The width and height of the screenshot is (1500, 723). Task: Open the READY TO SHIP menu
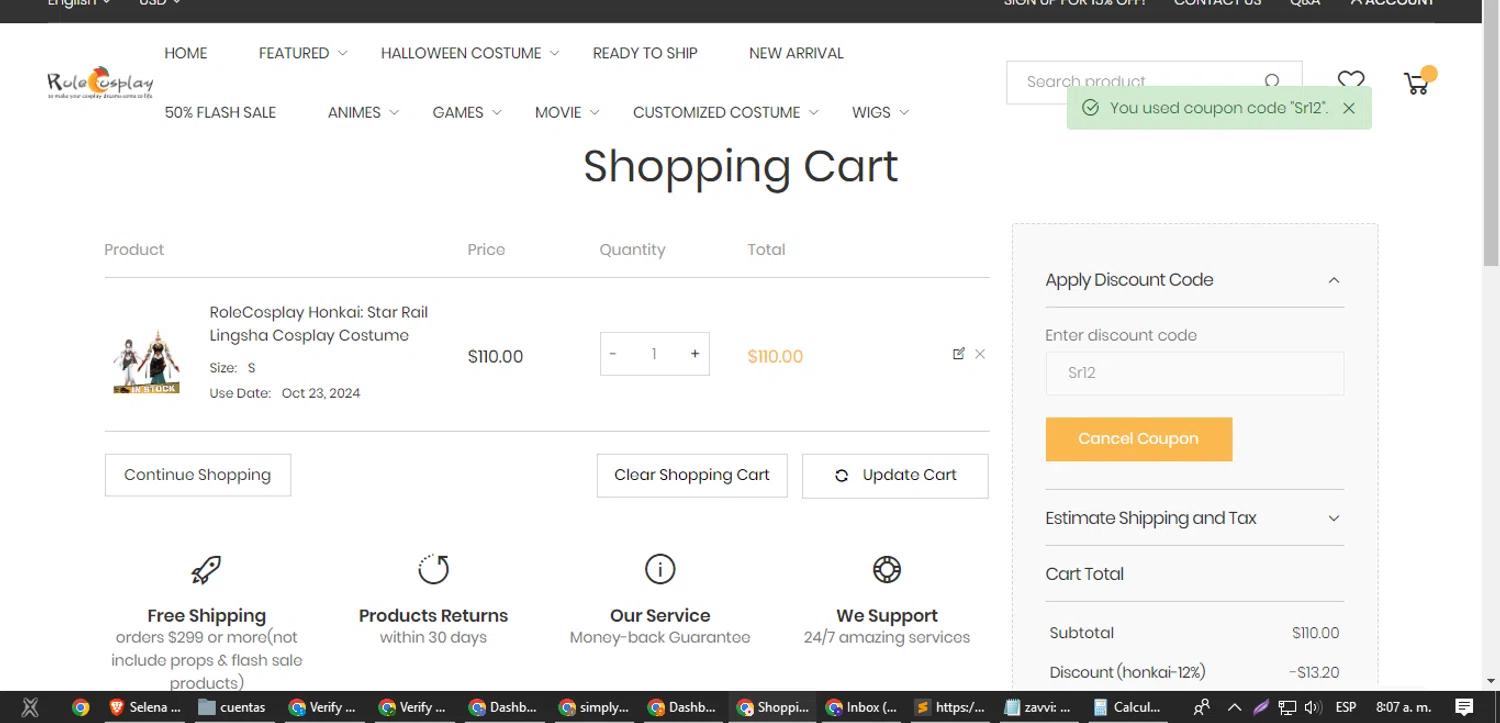(x=645, y=53)
